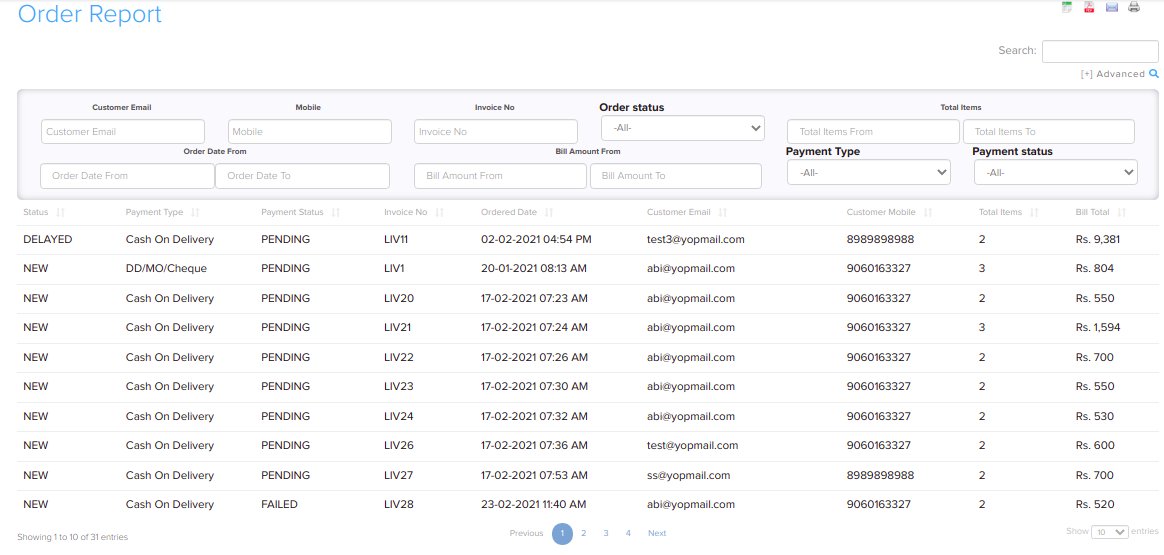Click the blue magnifier search icon
1164x555 pixels.
tap(1154, 73)
